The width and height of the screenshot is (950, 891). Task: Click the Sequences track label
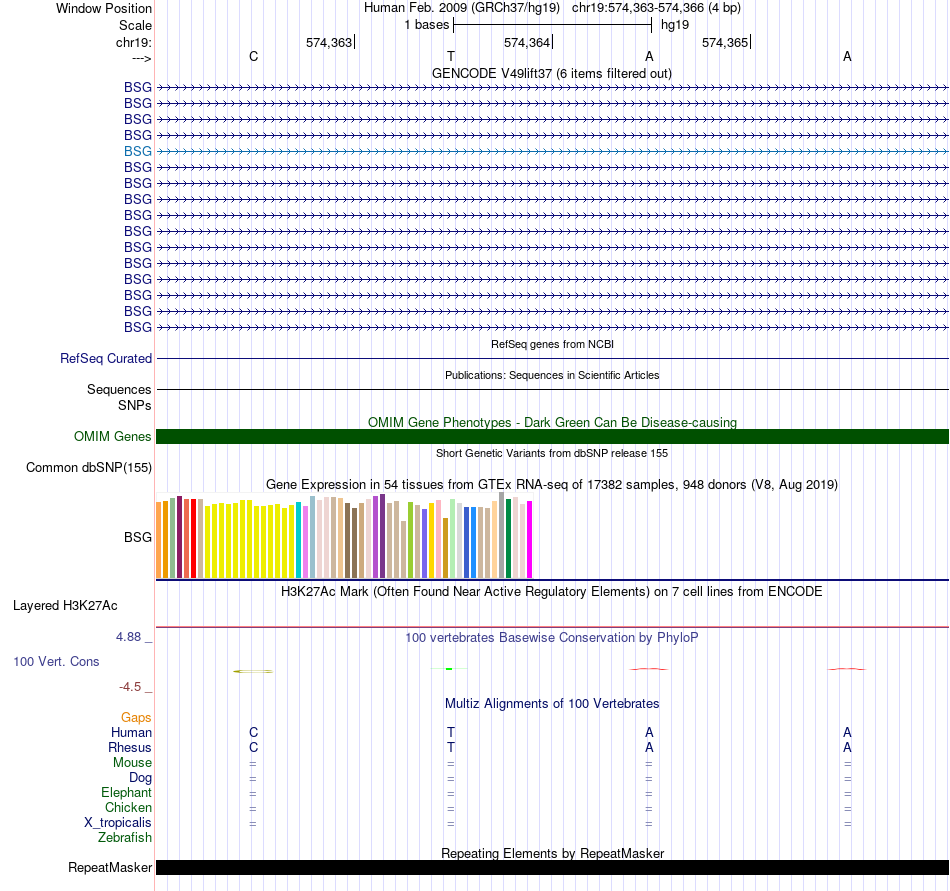tap(119, 389)
